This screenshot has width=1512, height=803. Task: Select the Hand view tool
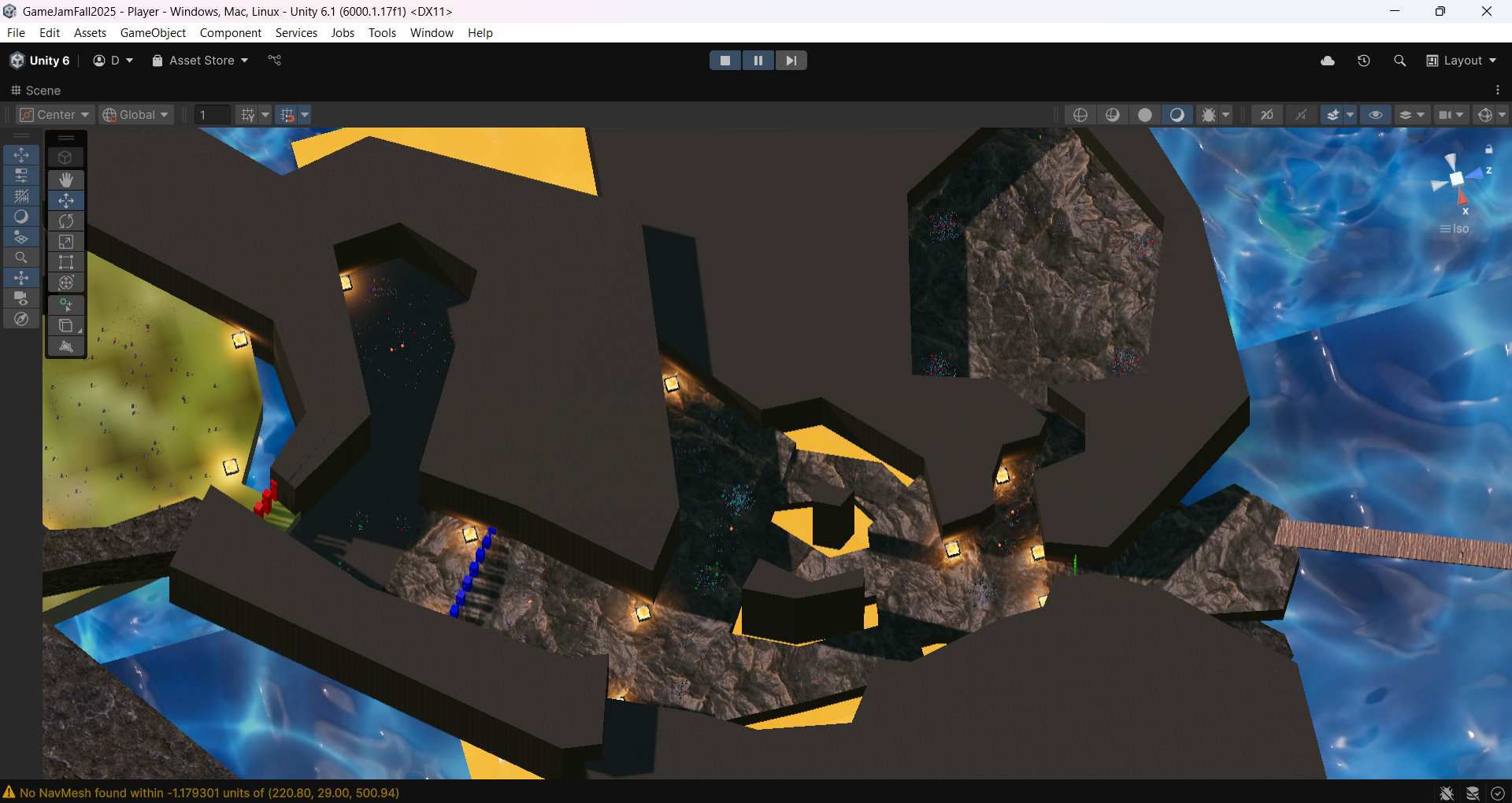(66, 179)
